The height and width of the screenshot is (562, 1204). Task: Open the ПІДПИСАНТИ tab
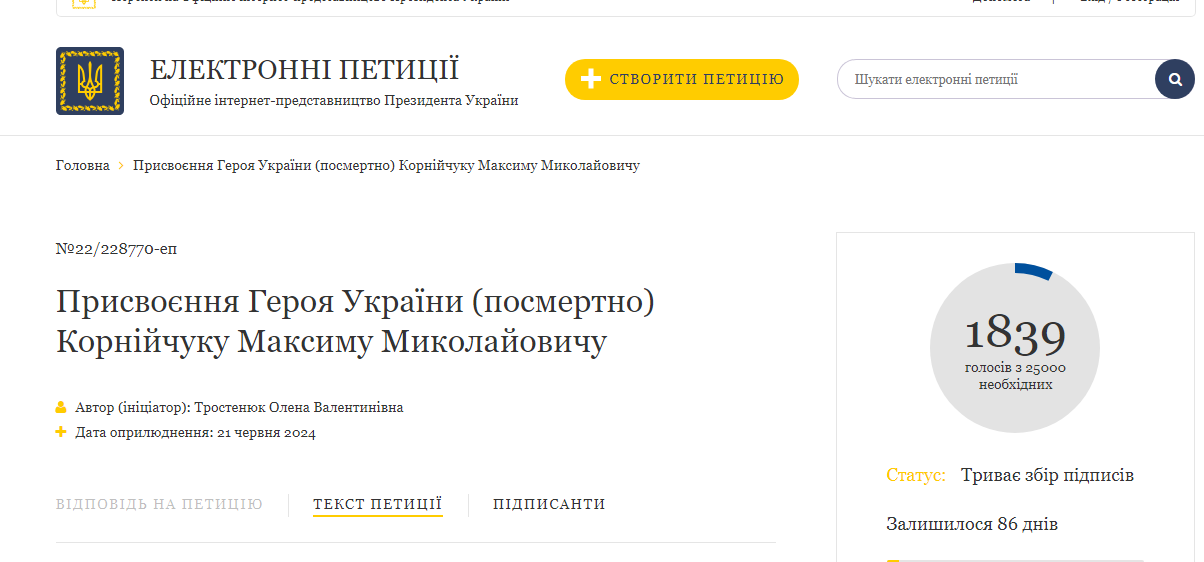(x=549, y=505)
